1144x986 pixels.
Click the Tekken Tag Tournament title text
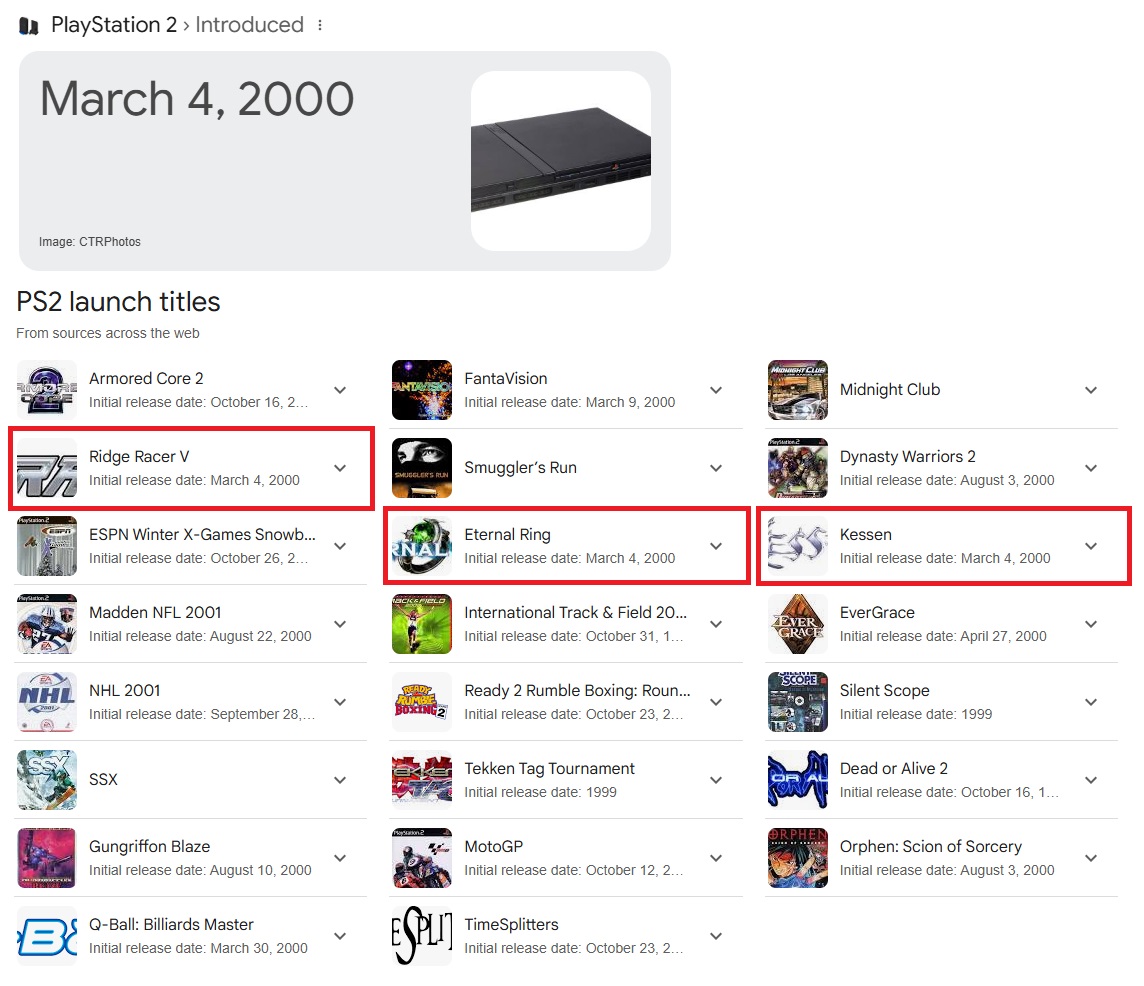549,769
